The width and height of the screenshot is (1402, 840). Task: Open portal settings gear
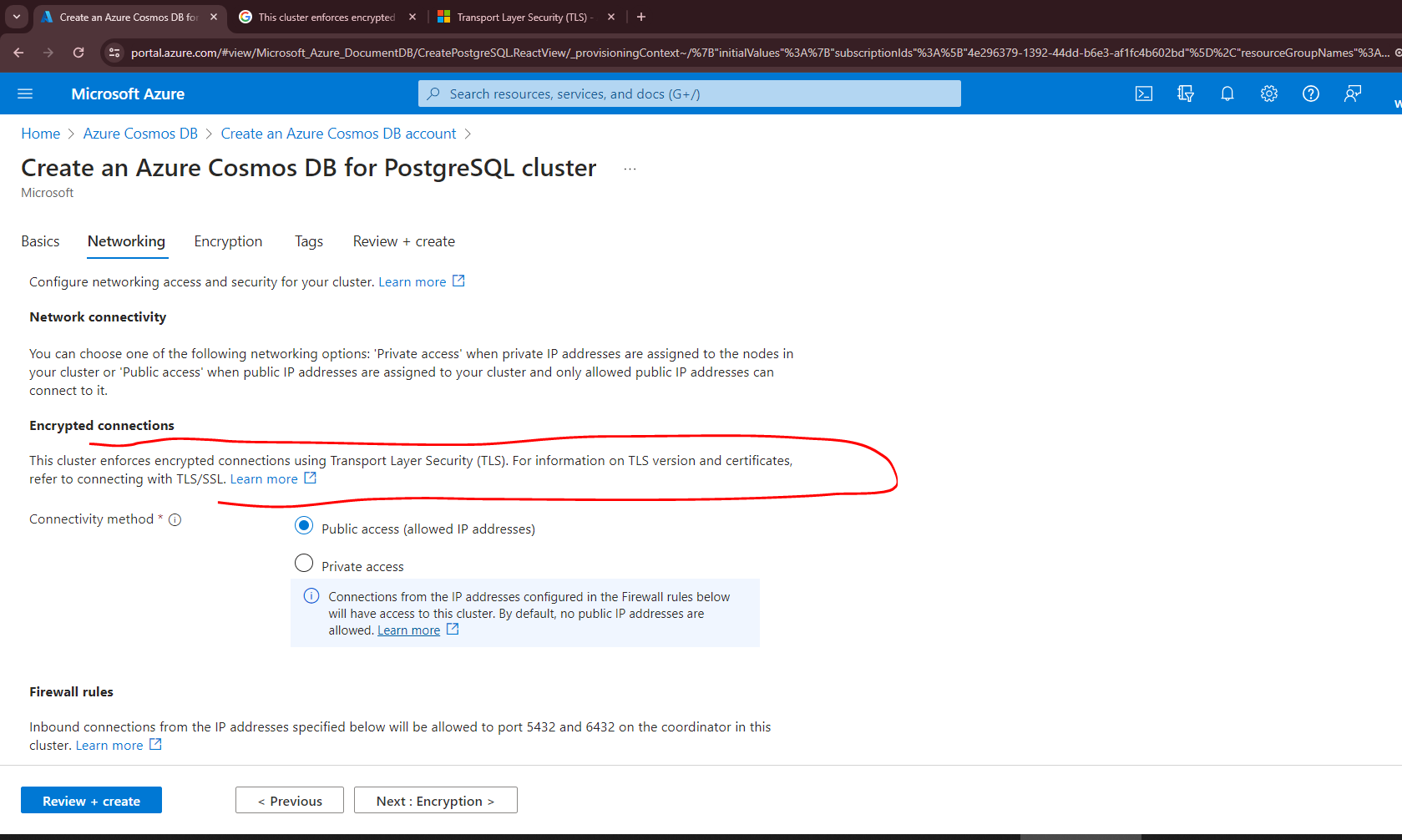(x=1269, y=94)
